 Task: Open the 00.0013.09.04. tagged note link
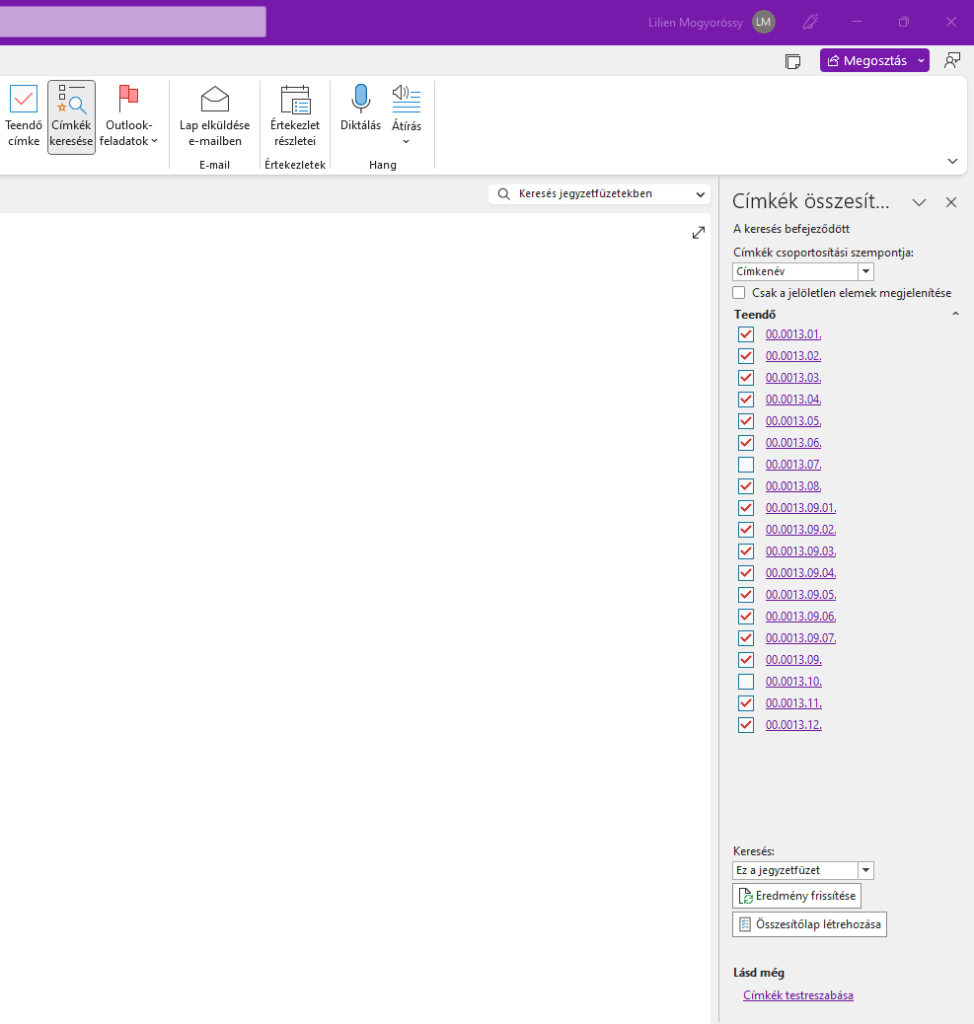(x=800, y=573)
